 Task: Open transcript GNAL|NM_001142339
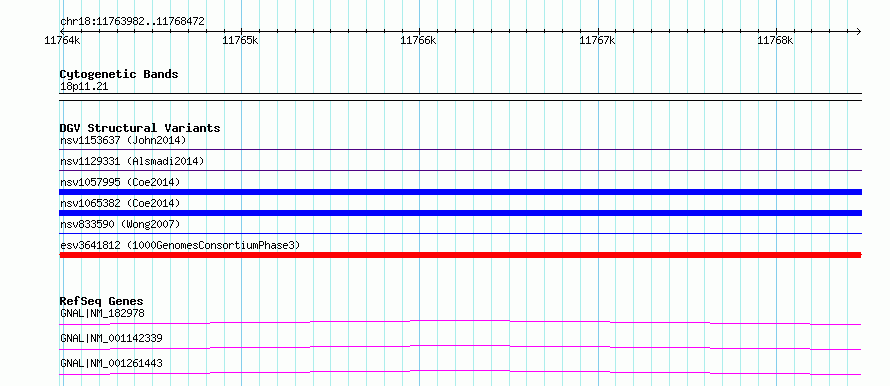(111, 338)
